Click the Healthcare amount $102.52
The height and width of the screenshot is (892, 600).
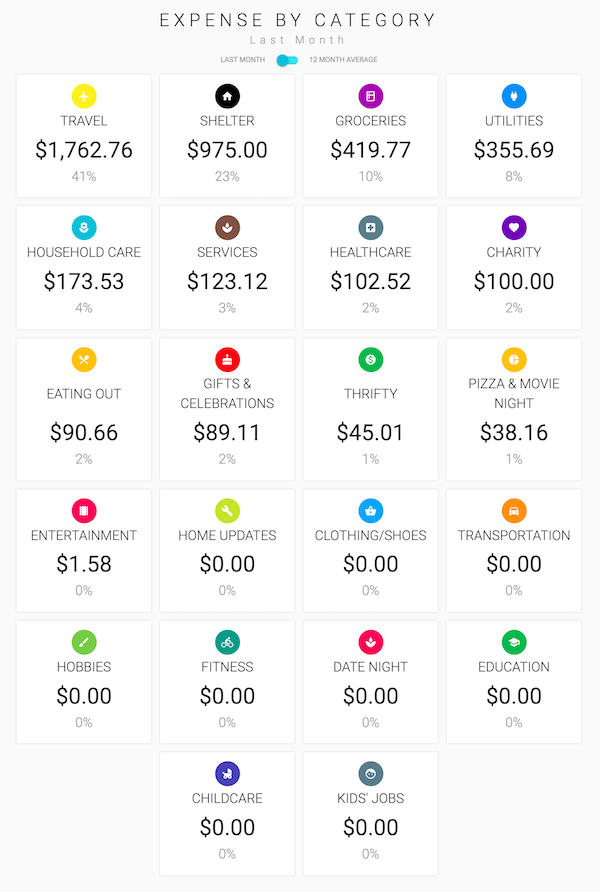coord(371,281)
